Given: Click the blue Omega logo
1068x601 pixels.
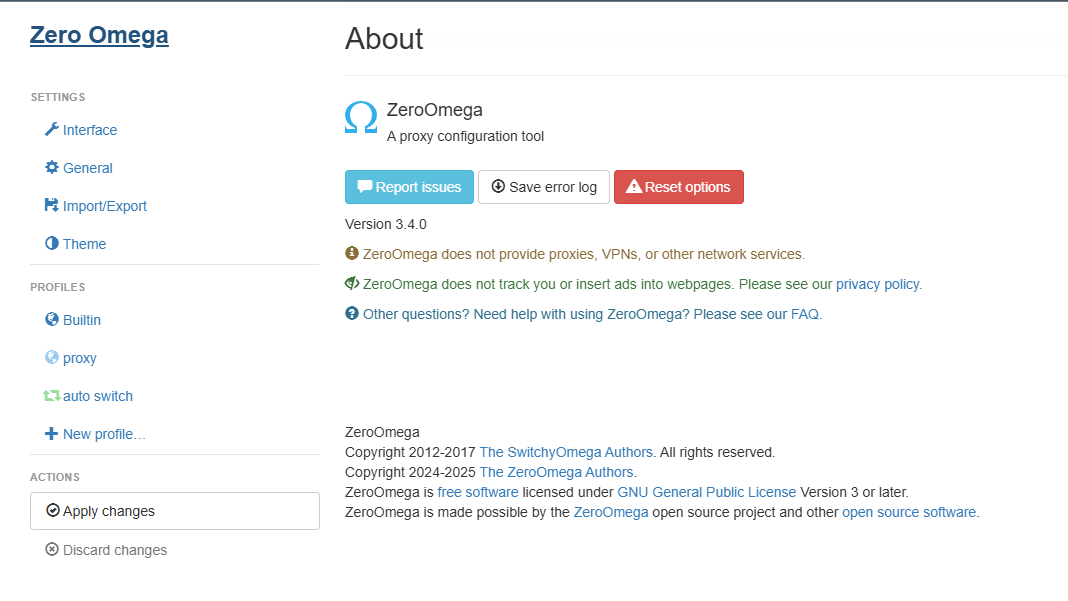Looking at the screenshot, I should pos(361,117).
